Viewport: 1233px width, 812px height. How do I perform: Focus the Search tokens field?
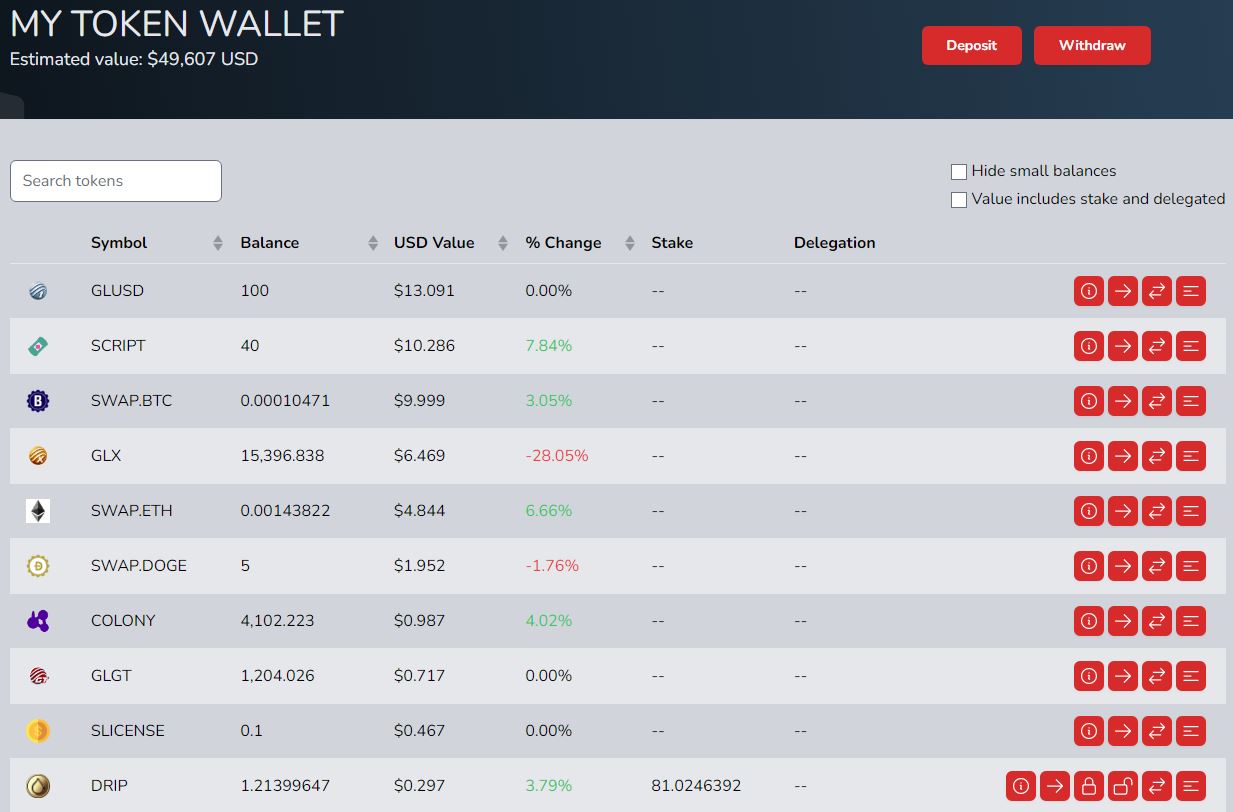[116, 181]
